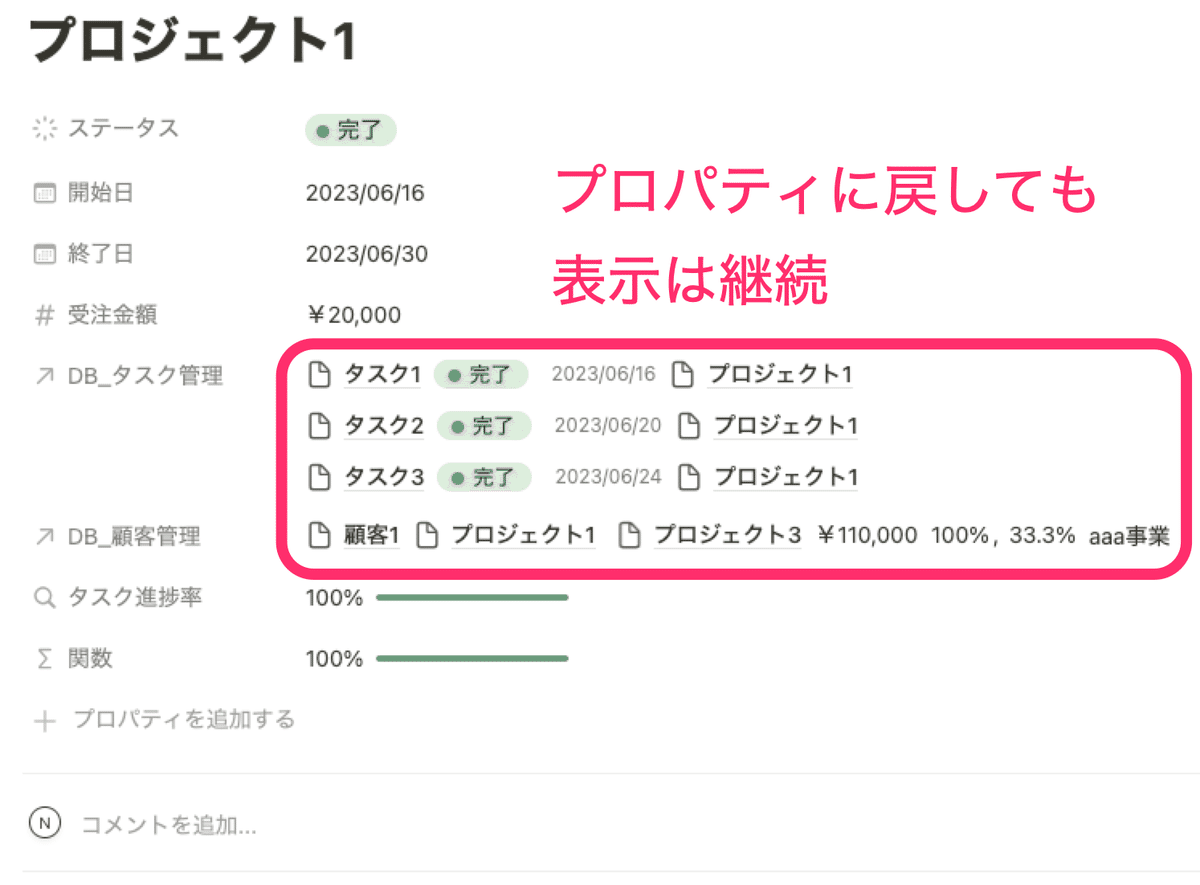The image size is (1200, 885).
Task: Click the relation arrow icon for DB_タスク管理
Action: click(x=44, y=375)
